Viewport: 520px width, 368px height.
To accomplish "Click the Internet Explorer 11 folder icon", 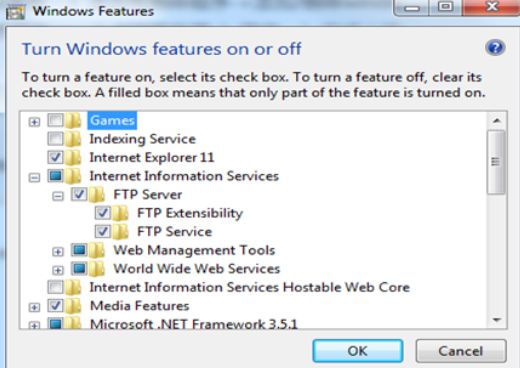I will tap(73, 157).
